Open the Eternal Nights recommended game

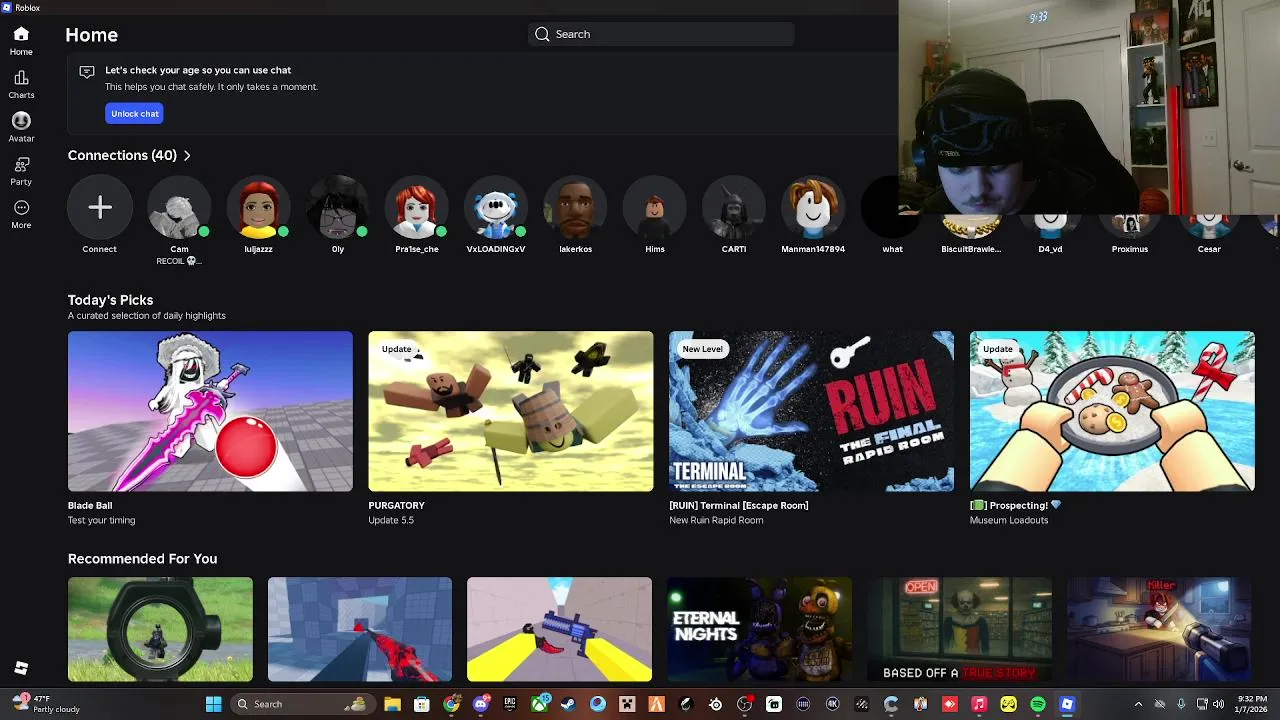click(x=760, y=629)
